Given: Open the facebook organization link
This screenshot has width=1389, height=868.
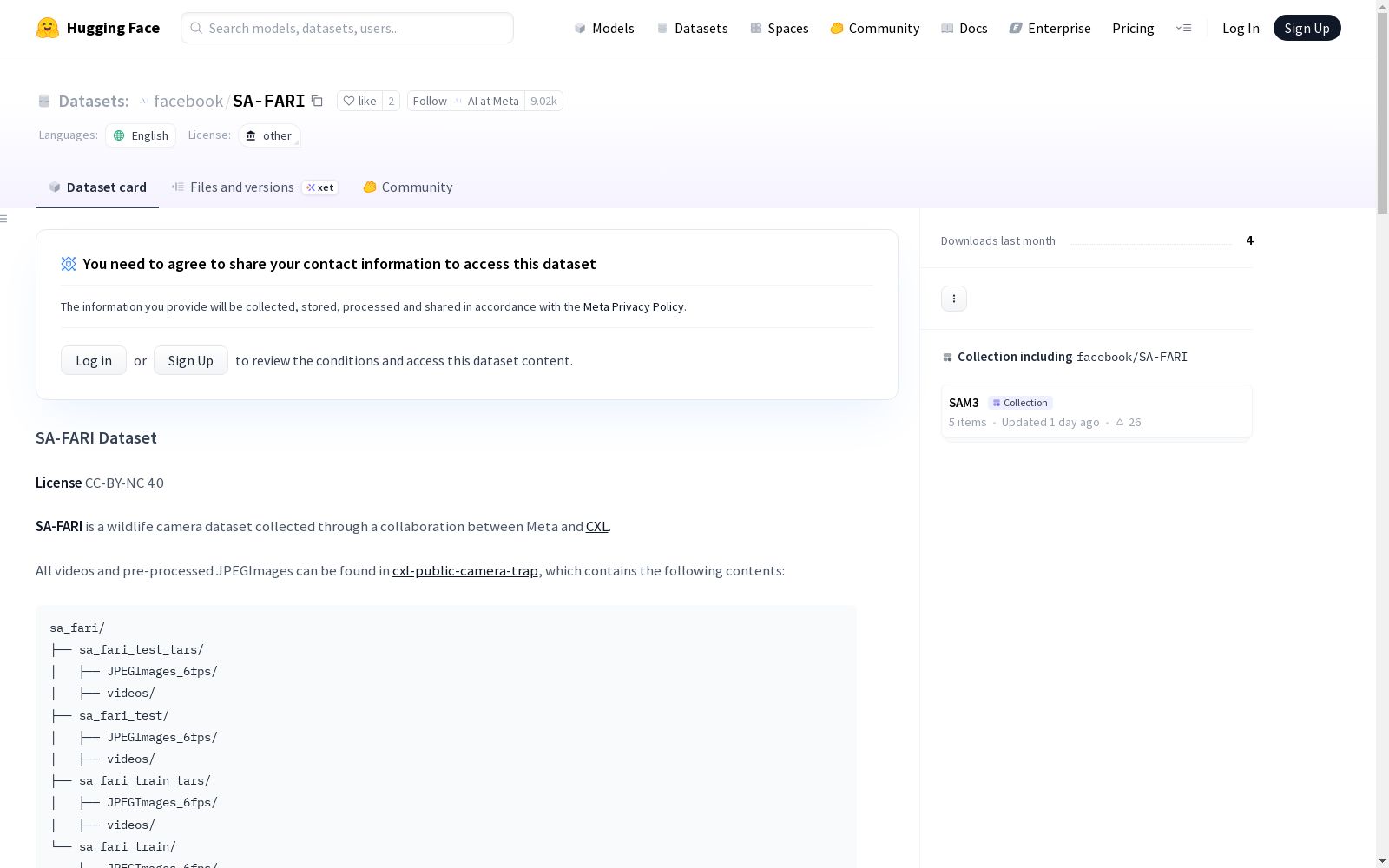Looking at the screenshot, I should (188, 102).
